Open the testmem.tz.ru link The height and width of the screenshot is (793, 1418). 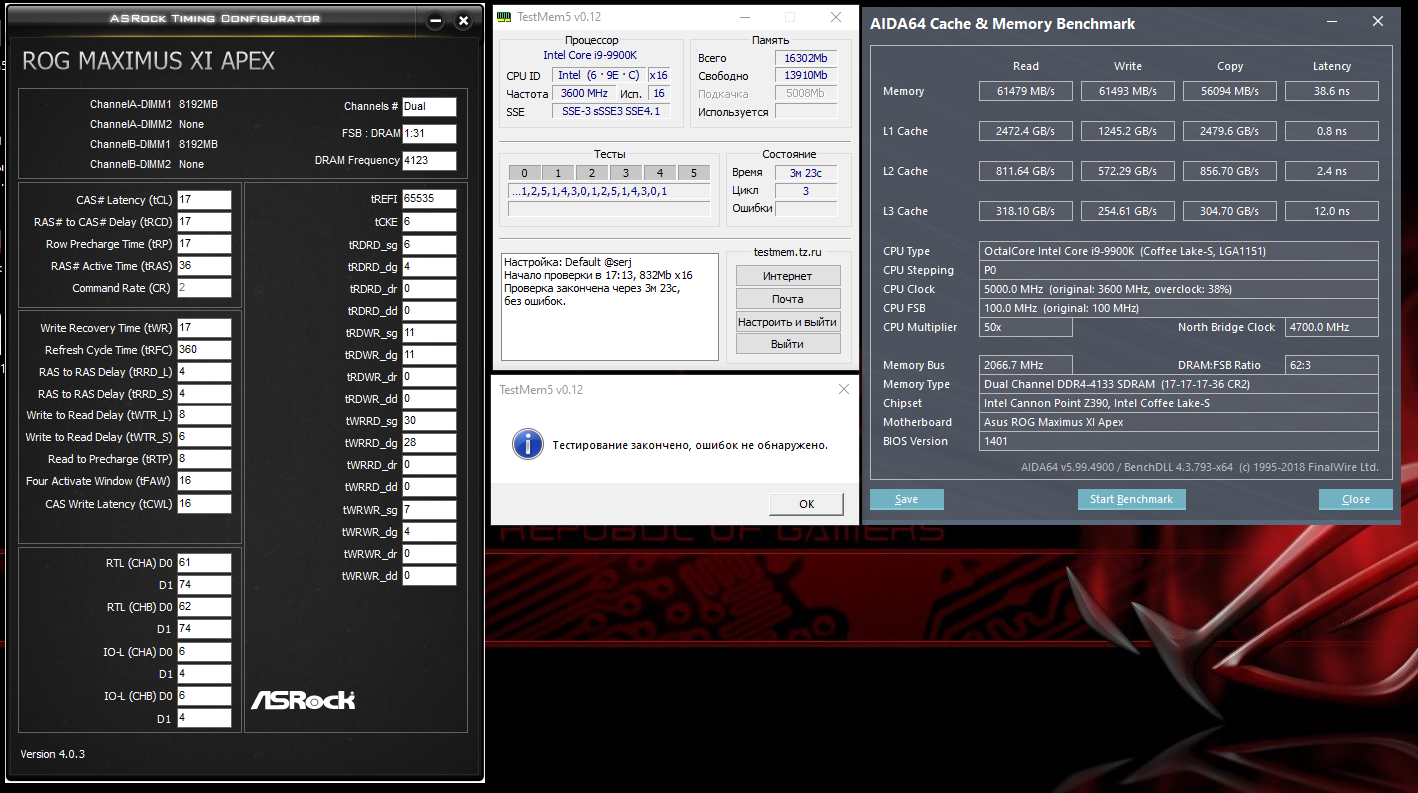pos(787,252)
